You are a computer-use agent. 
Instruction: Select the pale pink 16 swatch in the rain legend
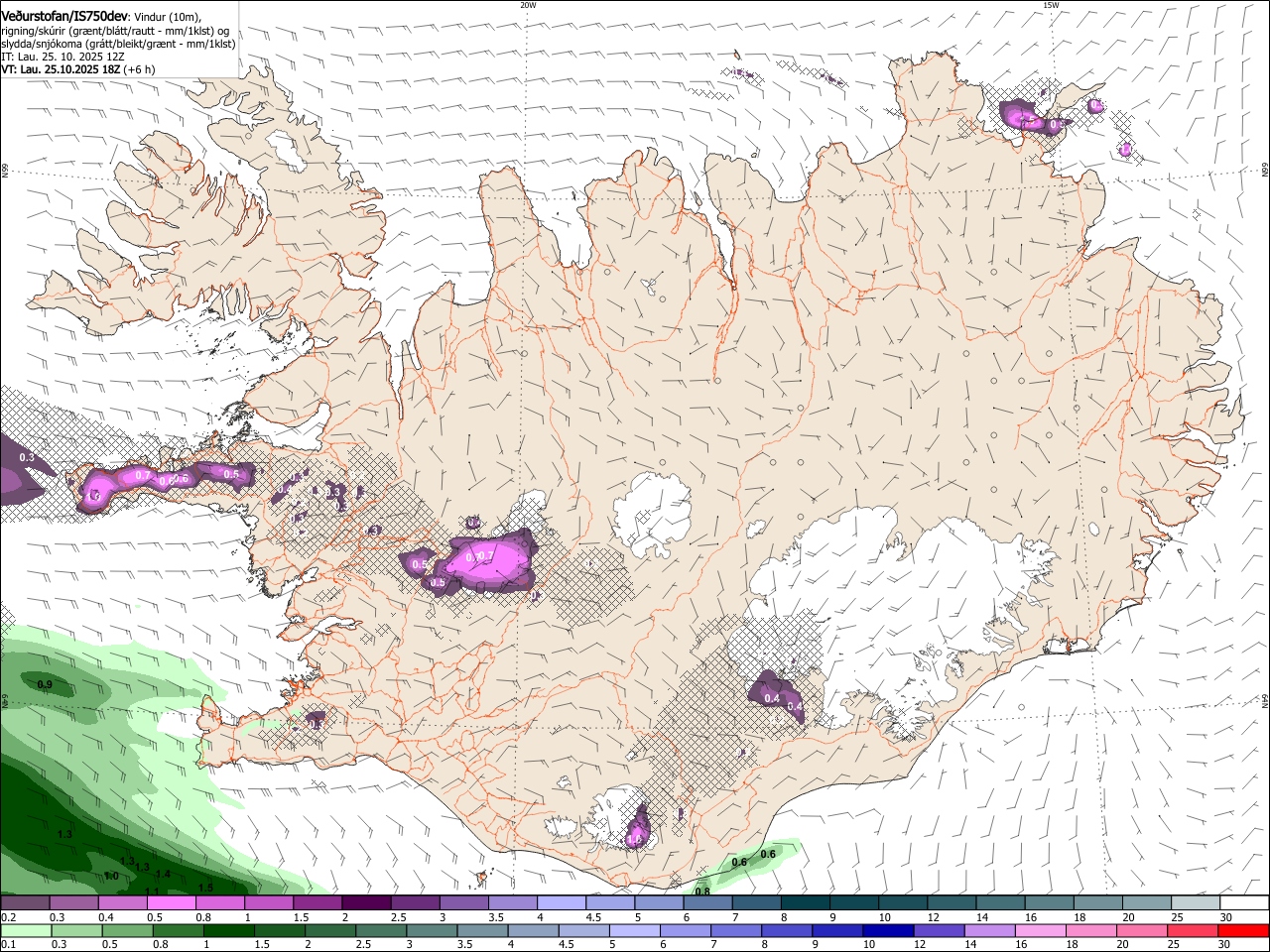pos(1041,930)
